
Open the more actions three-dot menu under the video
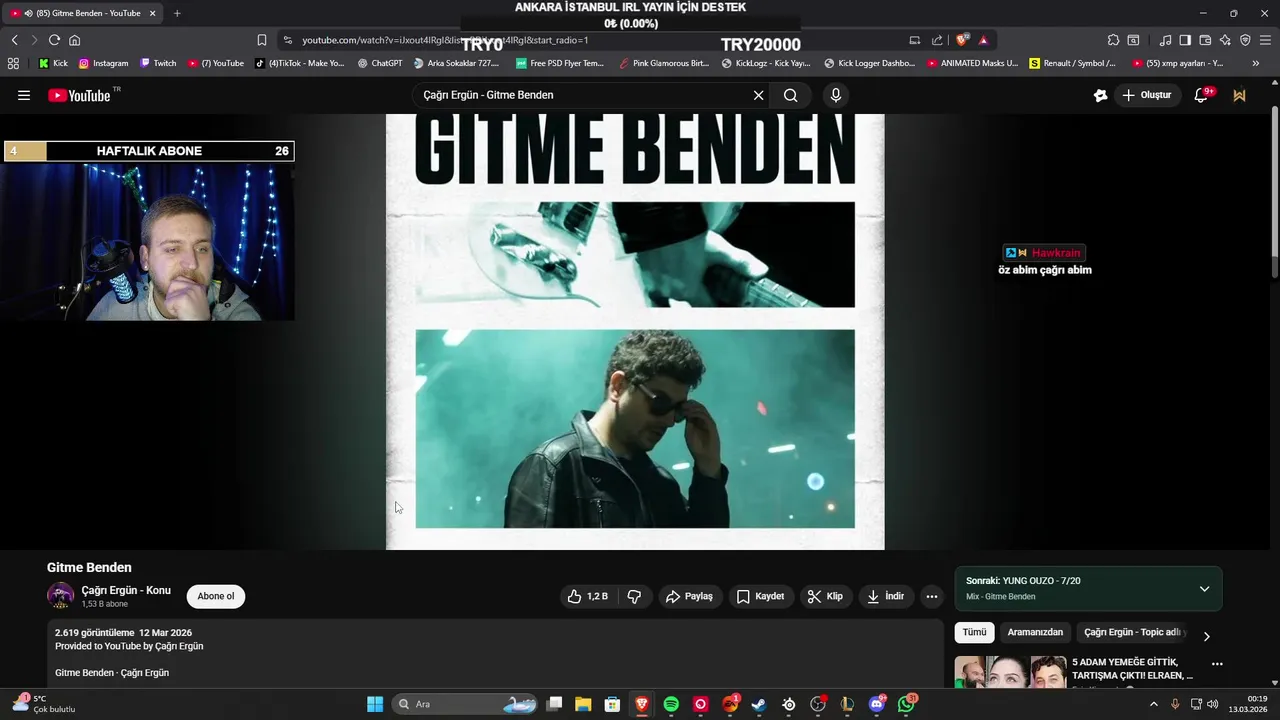pos(932,596)
